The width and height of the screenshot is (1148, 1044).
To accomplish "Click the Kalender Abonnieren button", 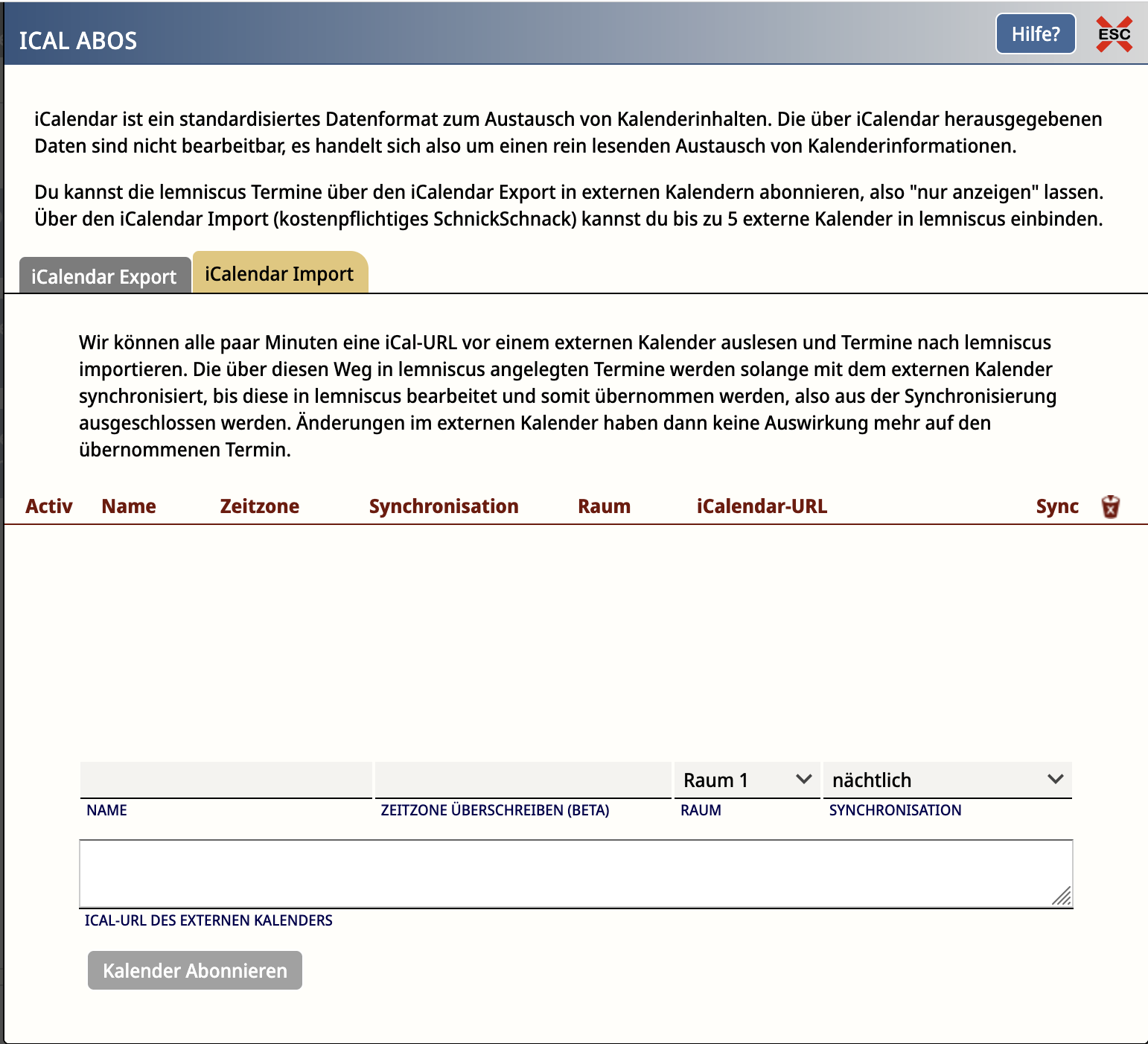I will click(x=195, y=970).
